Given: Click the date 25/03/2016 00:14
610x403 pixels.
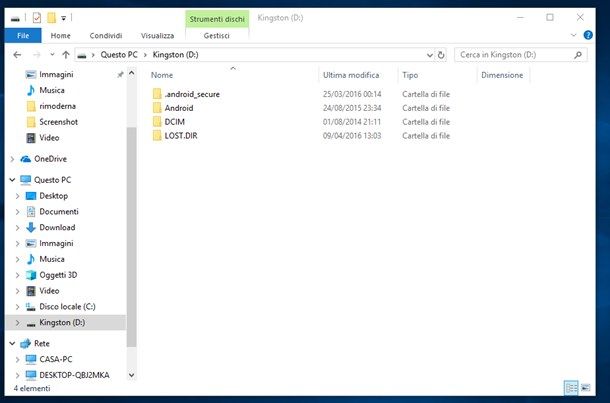Looking at the screenshot, I should (x=352, y=94).
